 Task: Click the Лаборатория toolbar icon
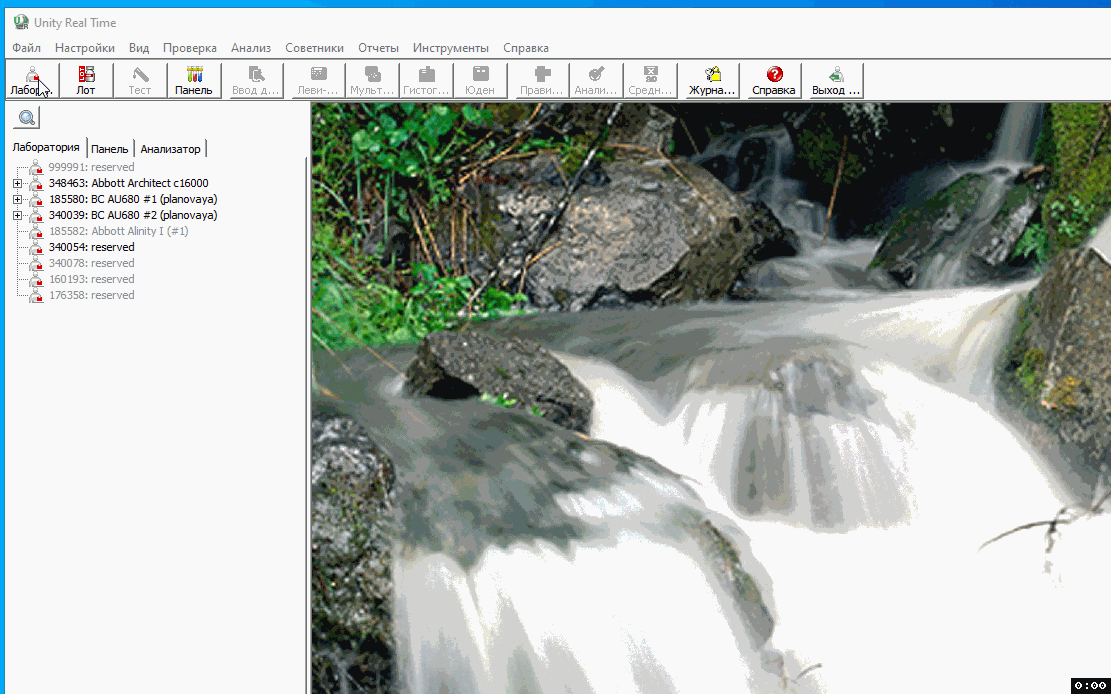(x=32, y=80)
